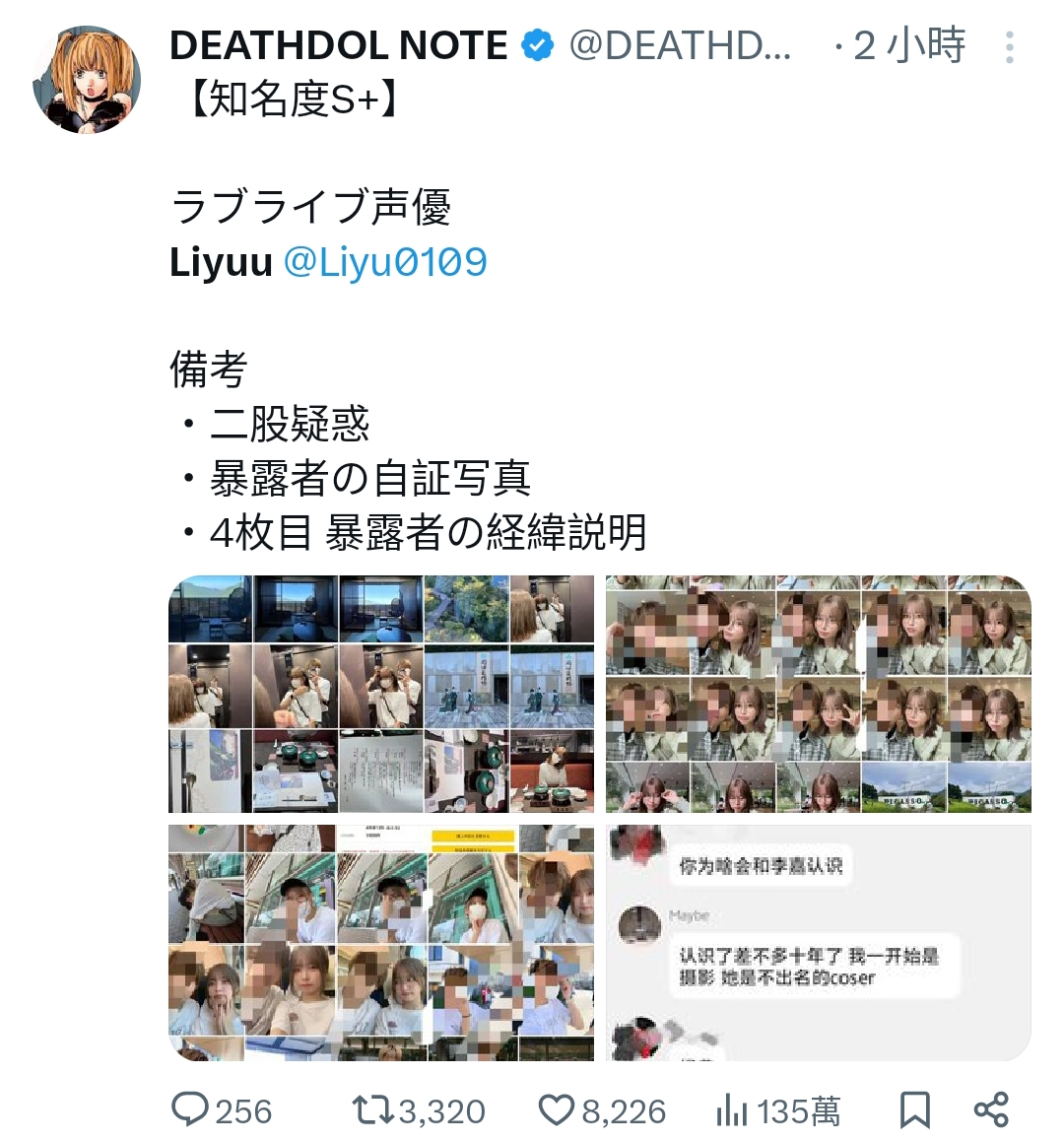Open the 2 小時 timestamp
This screenshot has width=1064, height=1141.
click(x=909, y=46)
